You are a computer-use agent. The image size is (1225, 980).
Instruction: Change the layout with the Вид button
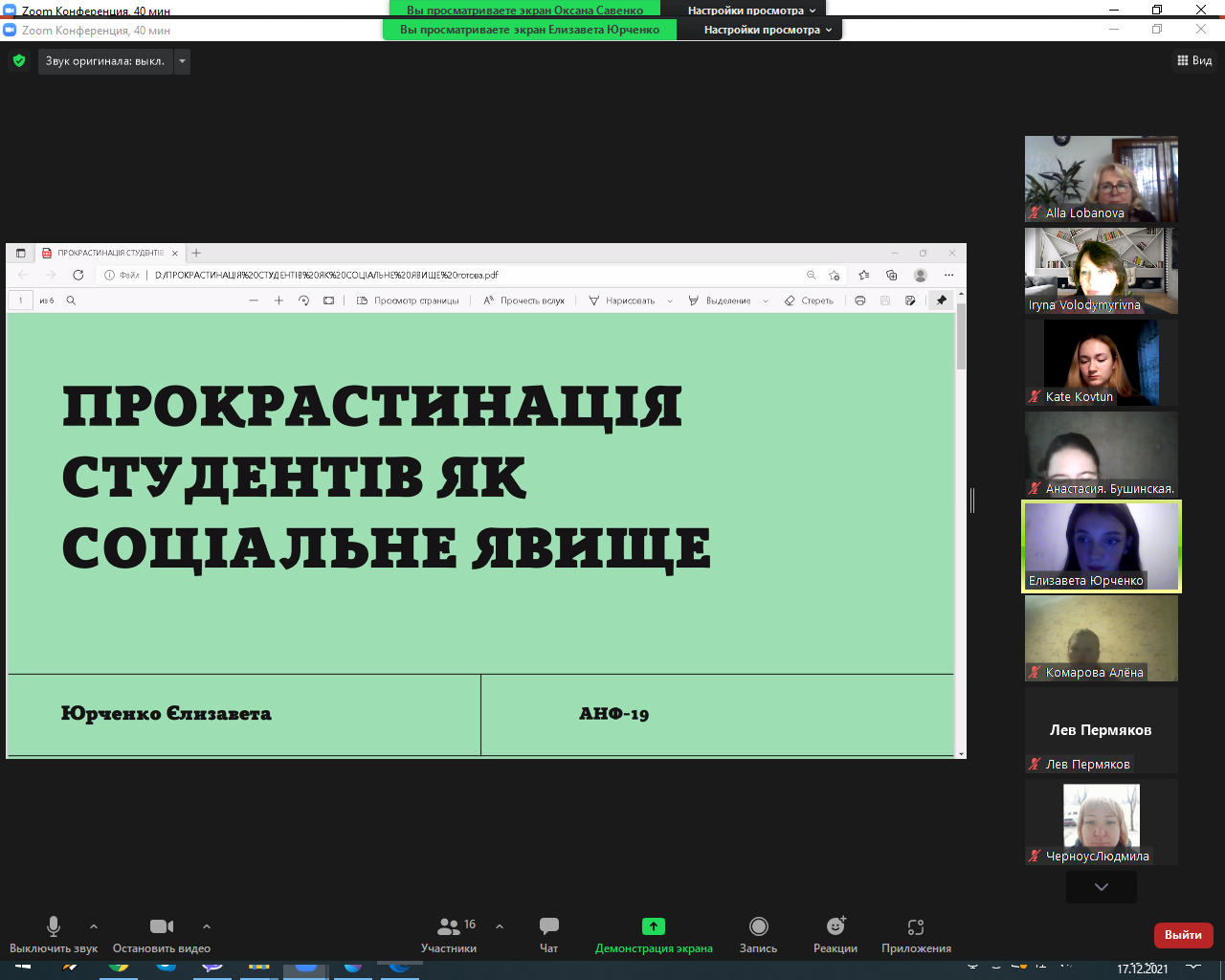pos(1194,60)
